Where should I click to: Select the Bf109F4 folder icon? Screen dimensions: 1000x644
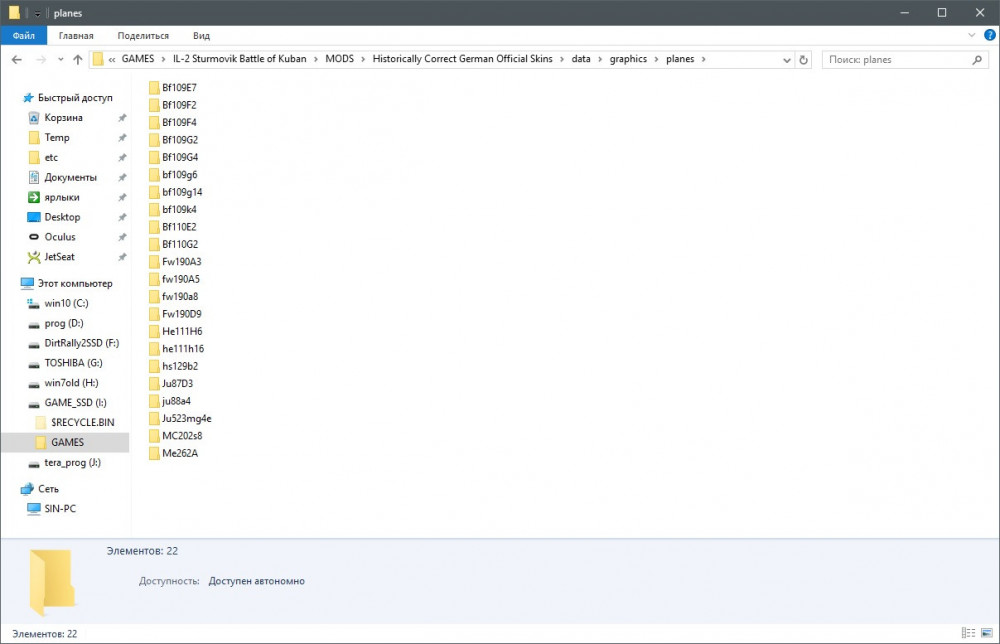point(154,122)
